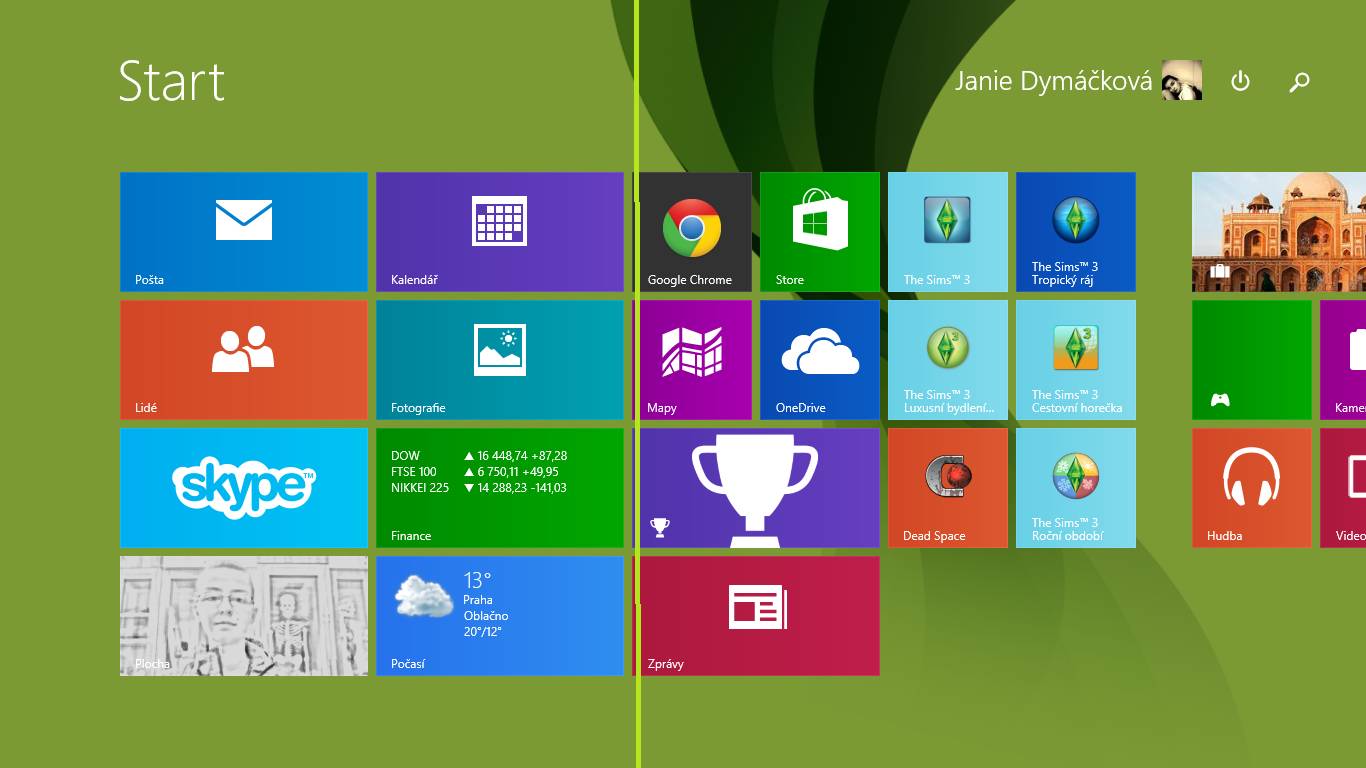Click the Janie Dymáčková account name

pyautogui.click(x=1053, y=82)
